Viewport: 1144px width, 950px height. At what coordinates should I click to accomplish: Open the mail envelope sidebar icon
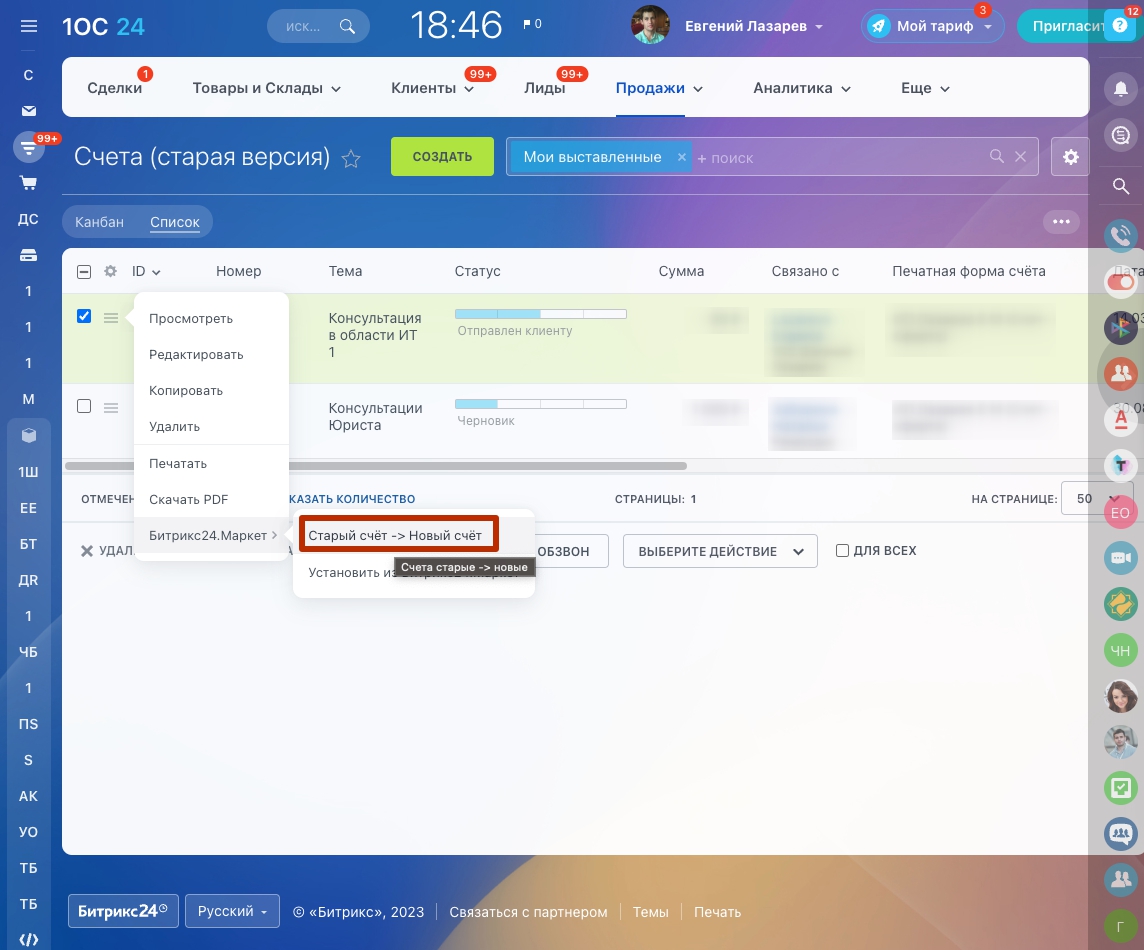click(x=28, y=111)
